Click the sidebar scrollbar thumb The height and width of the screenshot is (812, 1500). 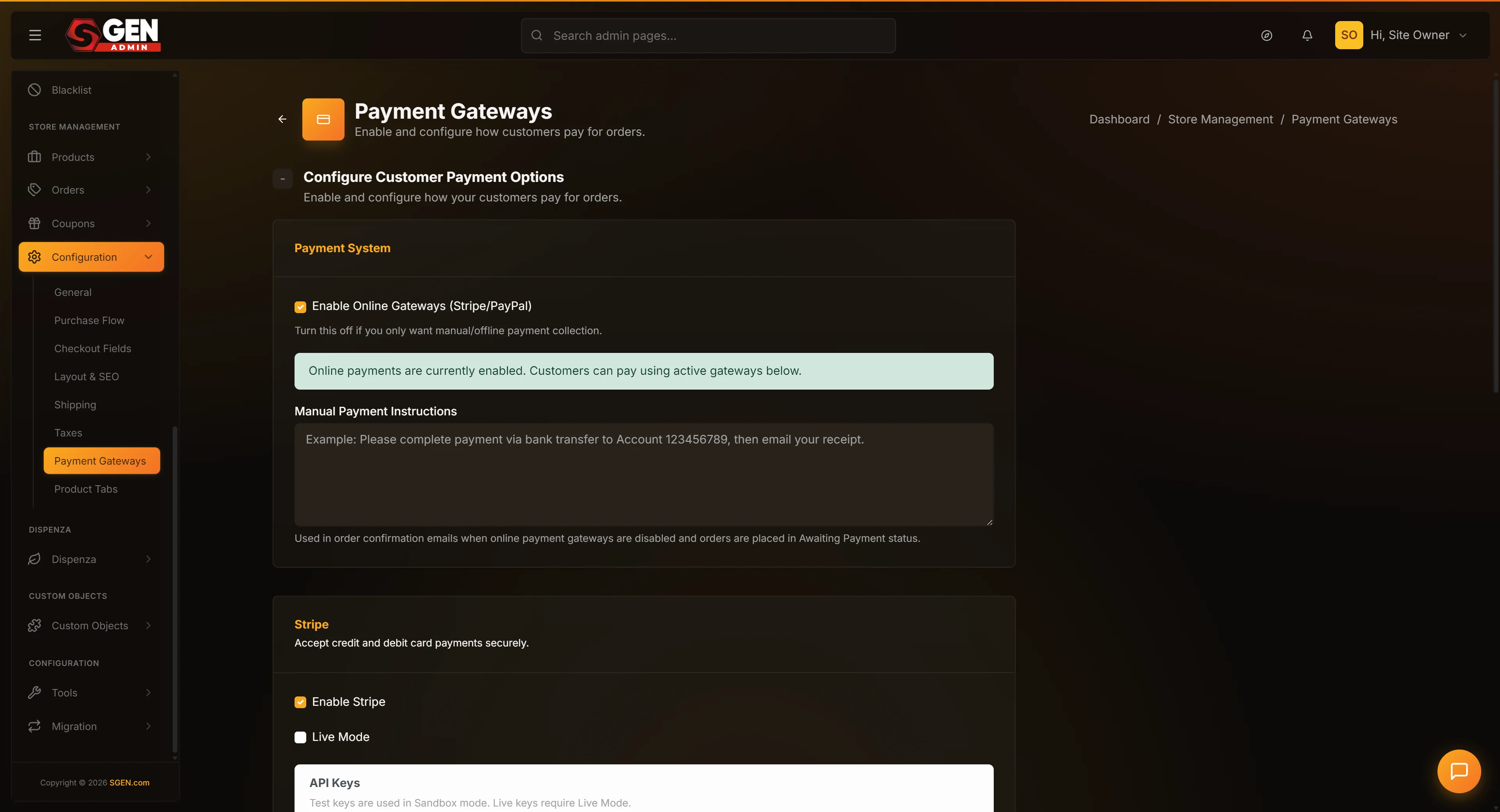(x=175, y=589)
